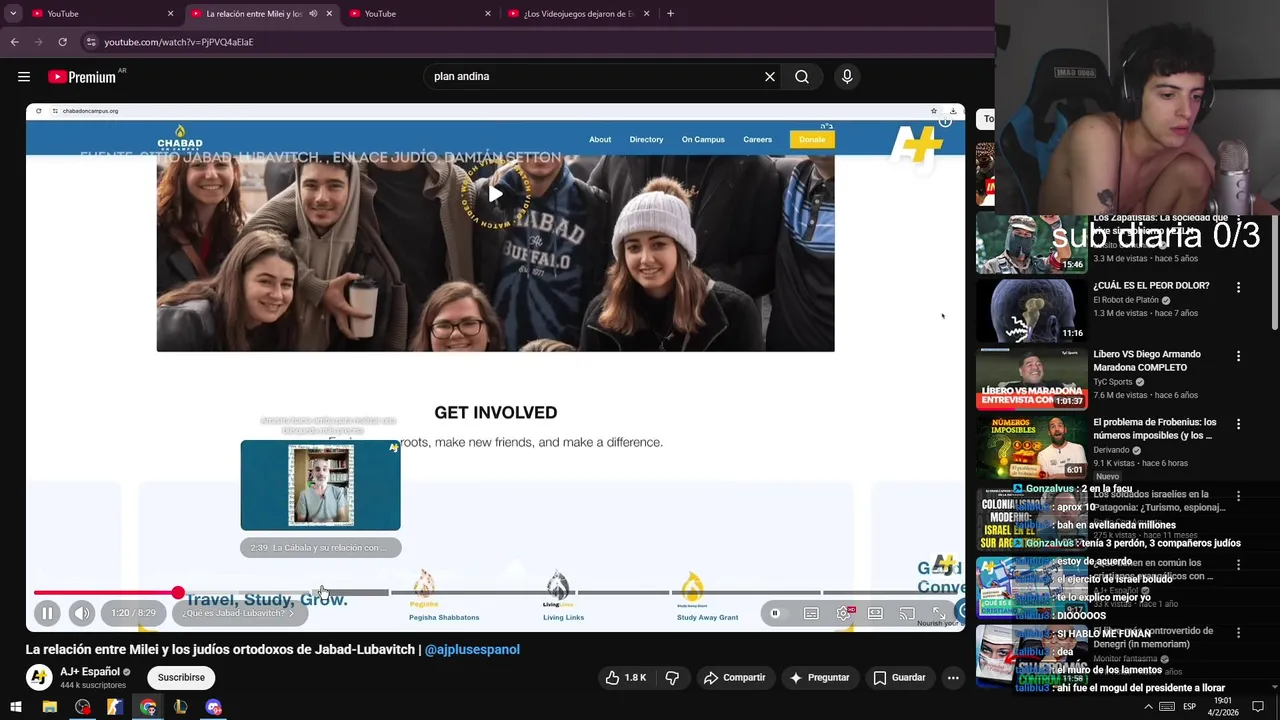Open Discord from the taskbar

click(213, 707)
